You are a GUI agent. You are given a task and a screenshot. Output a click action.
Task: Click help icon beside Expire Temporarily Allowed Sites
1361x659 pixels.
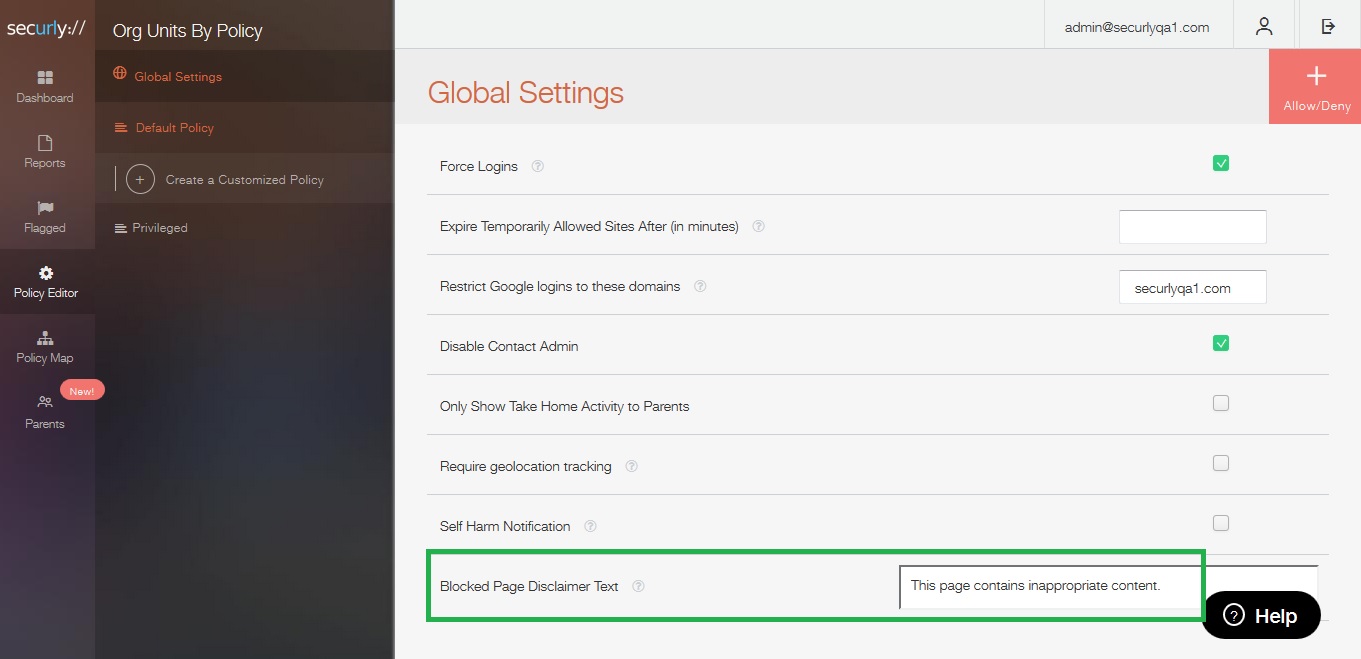pos(758,226)
